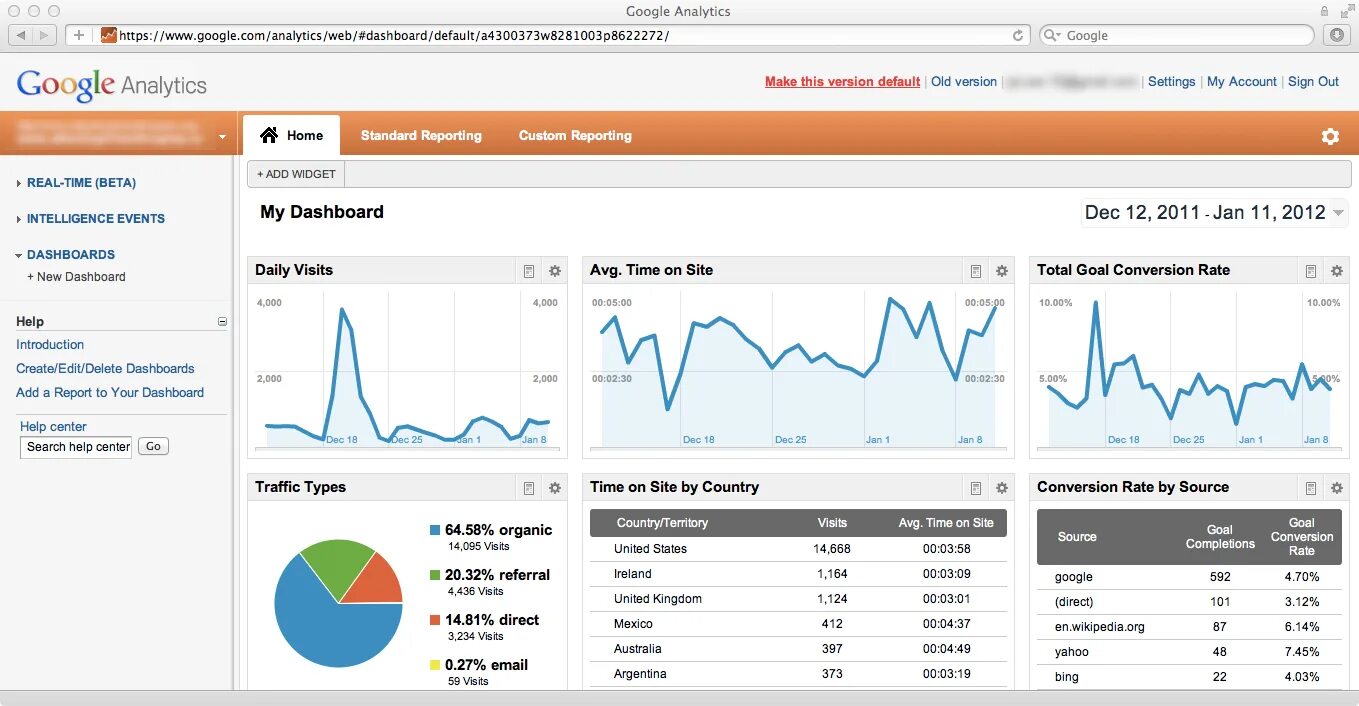
Task: Click the Add Widget button
Action: tap(295, 173)
